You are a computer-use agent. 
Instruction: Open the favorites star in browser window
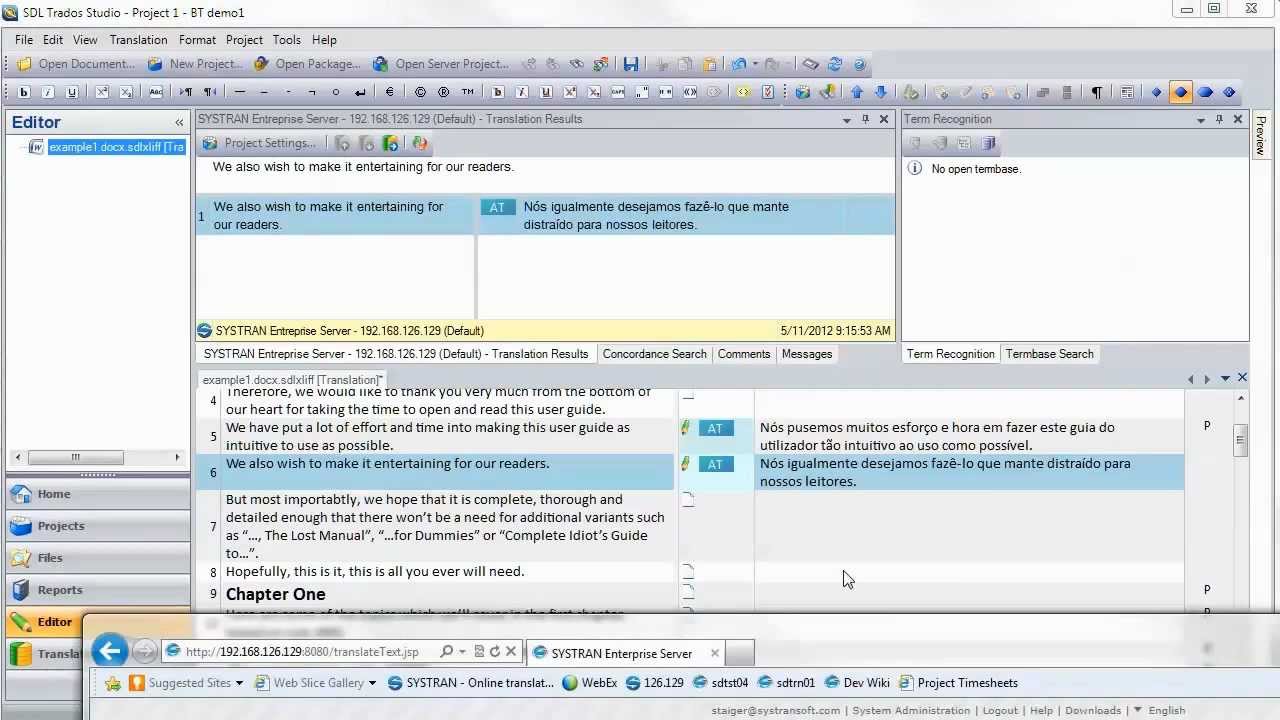pyautogui.click(x=113, y=683)
